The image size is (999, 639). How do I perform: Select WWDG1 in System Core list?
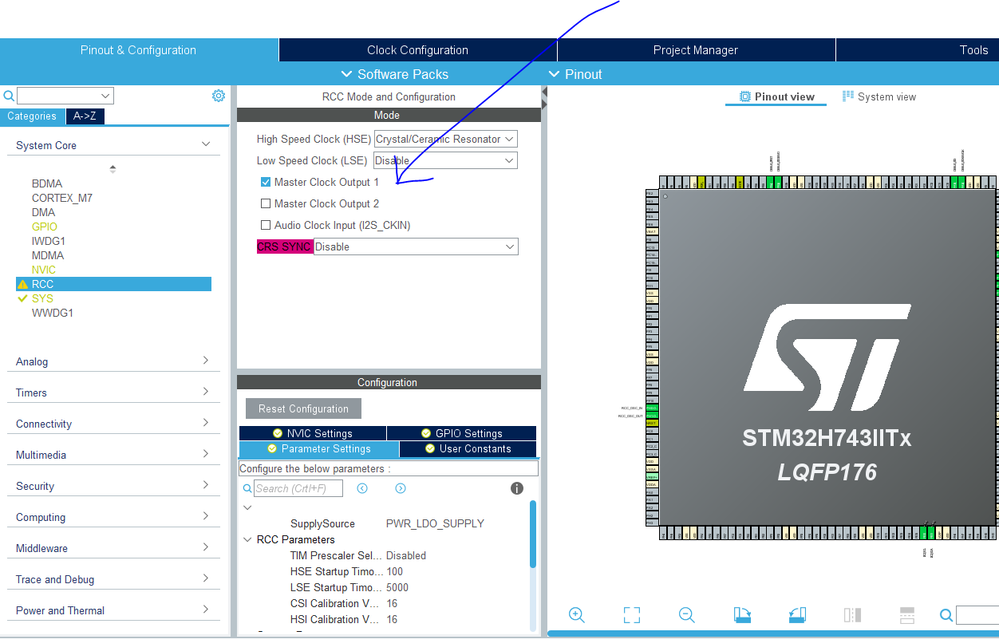click(52, 313)
